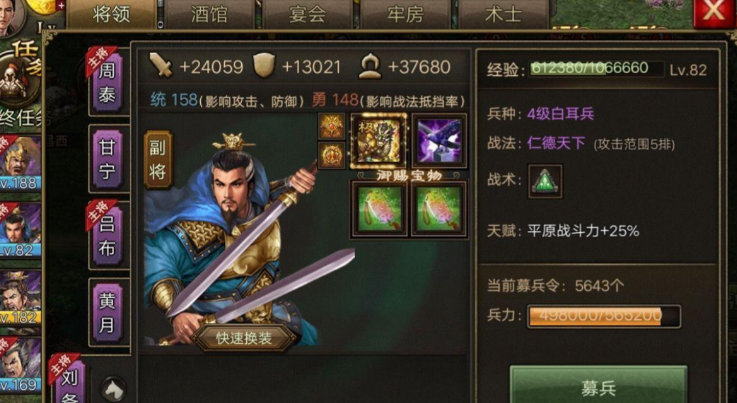Open the 牢房 tab
The height and width of the screenshot is (403, 737).
click(405, 14)
